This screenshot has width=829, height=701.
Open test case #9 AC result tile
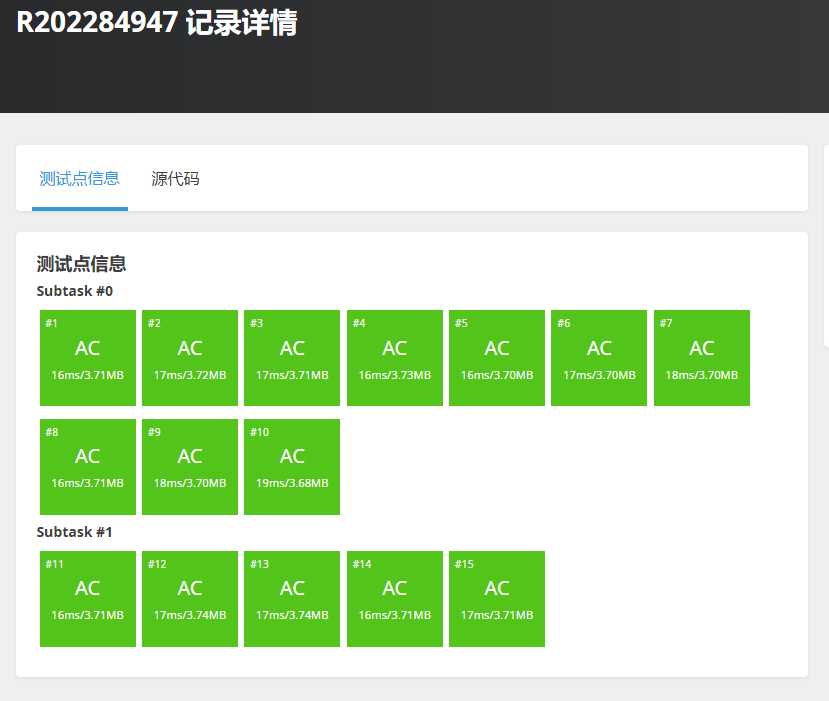coord(190,467)
